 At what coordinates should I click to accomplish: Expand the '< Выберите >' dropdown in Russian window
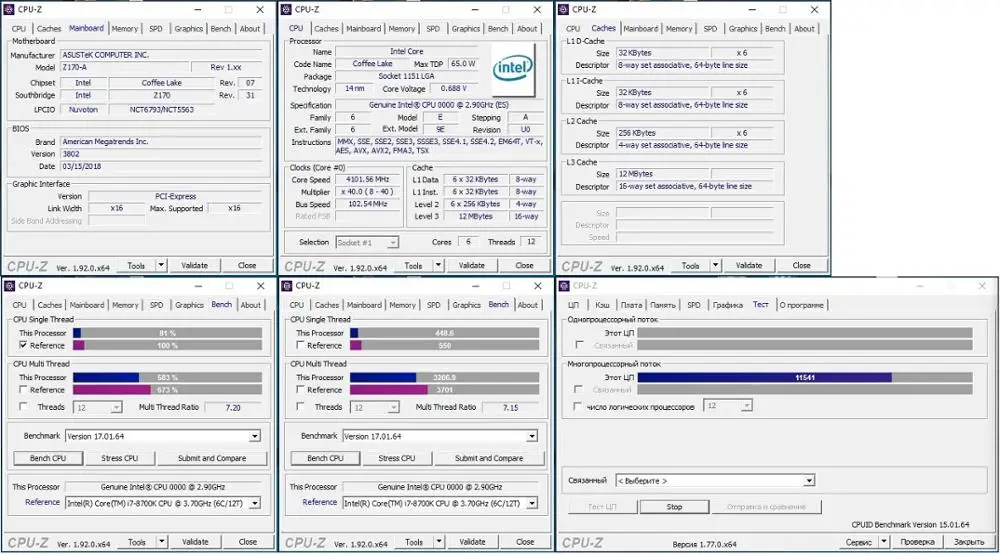[809, 480]
